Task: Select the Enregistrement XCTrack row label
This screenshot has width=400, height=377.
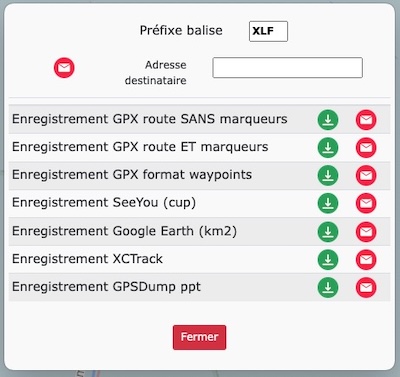Action: pos(87,259)
